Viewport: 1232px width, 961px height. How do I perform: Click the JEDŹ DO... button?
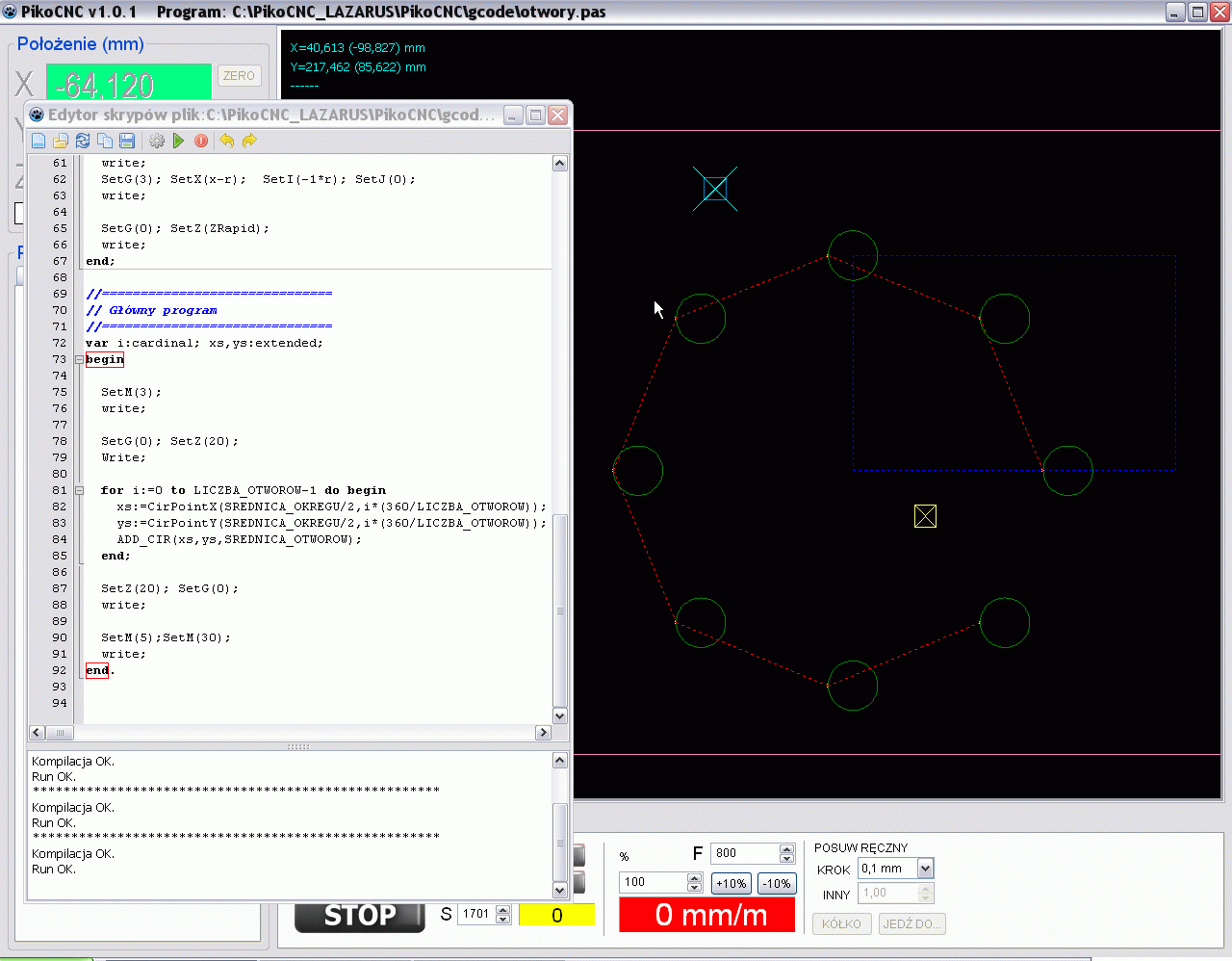911,924
